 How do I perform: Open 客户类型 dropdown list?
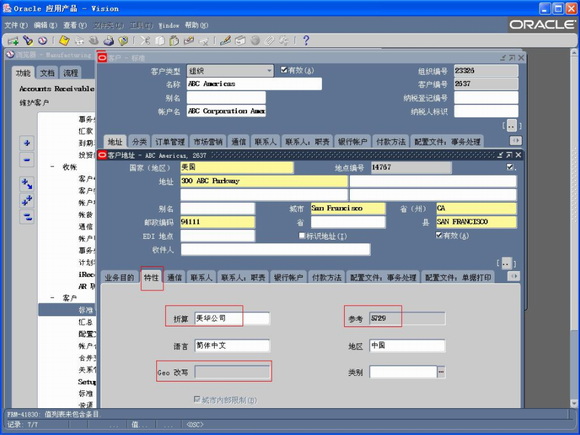coord(269,71)
